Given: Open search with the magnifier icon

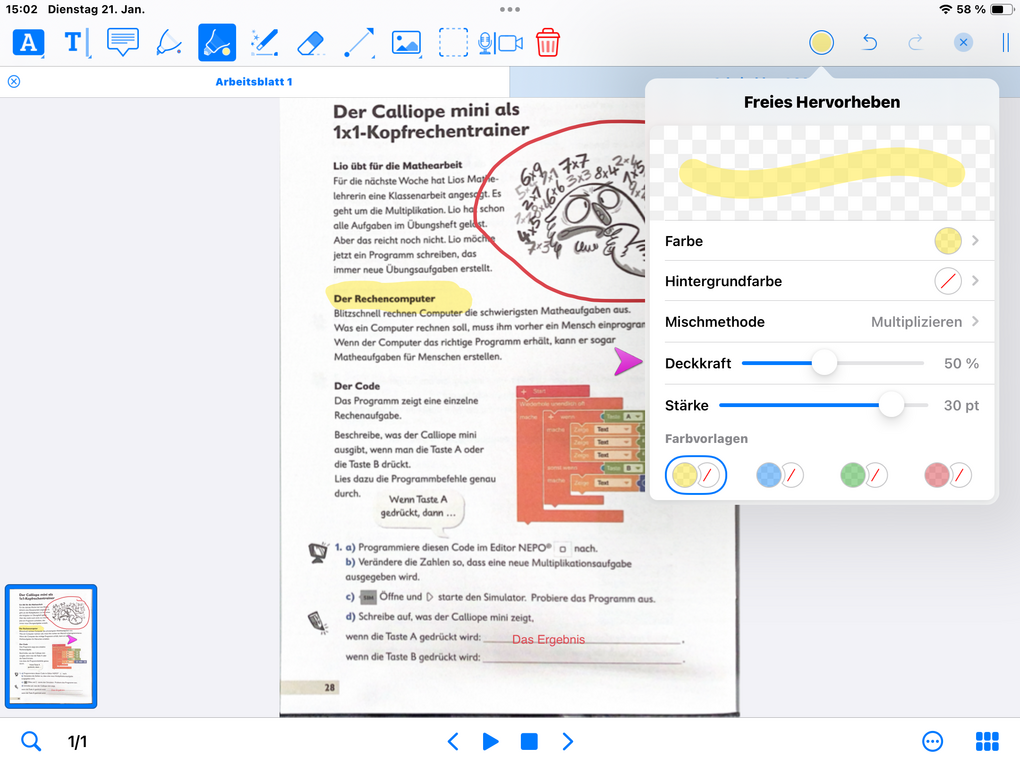Looking at the screenshot, I should click(x=31, y=741).
